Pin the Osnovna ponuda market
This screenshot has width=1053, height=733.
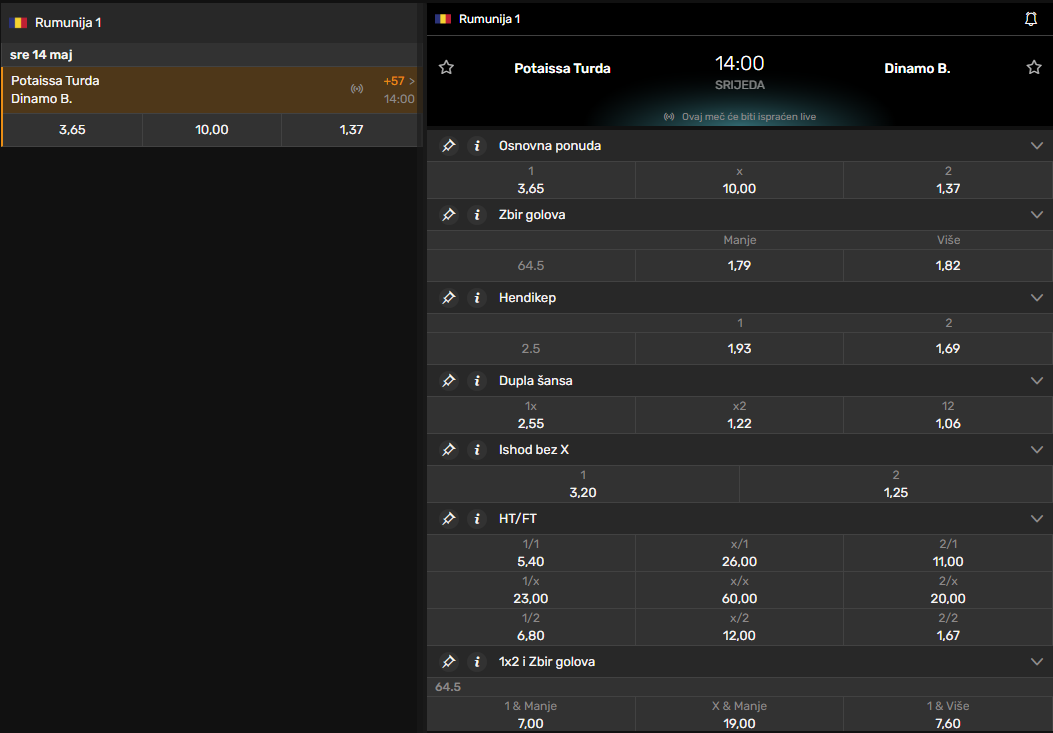pos(449,146)
